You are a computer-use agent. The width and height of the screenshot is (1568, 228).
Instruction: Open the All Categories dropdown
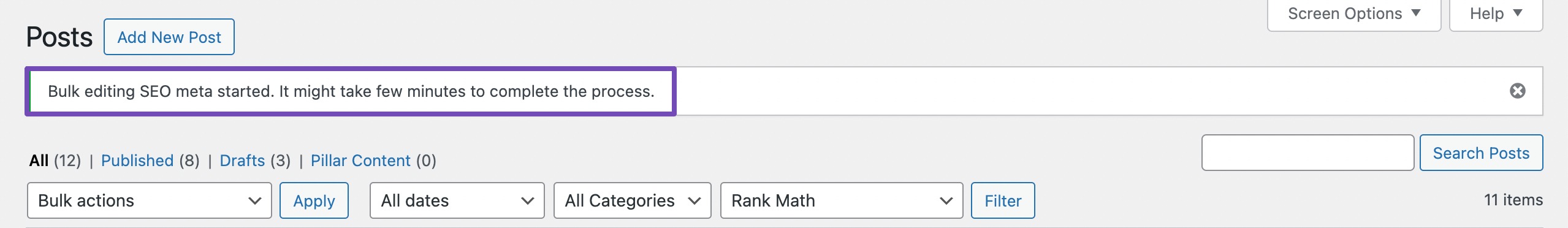(x=632, y=200)
